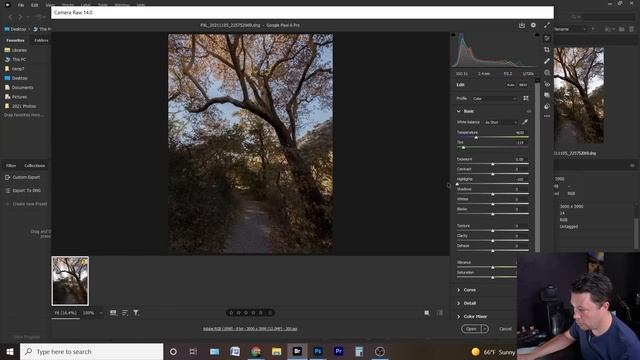Click the Dehaze slider
Image resolution: width=640 pixels, height=360 pixels.
(x=493, y=251)
